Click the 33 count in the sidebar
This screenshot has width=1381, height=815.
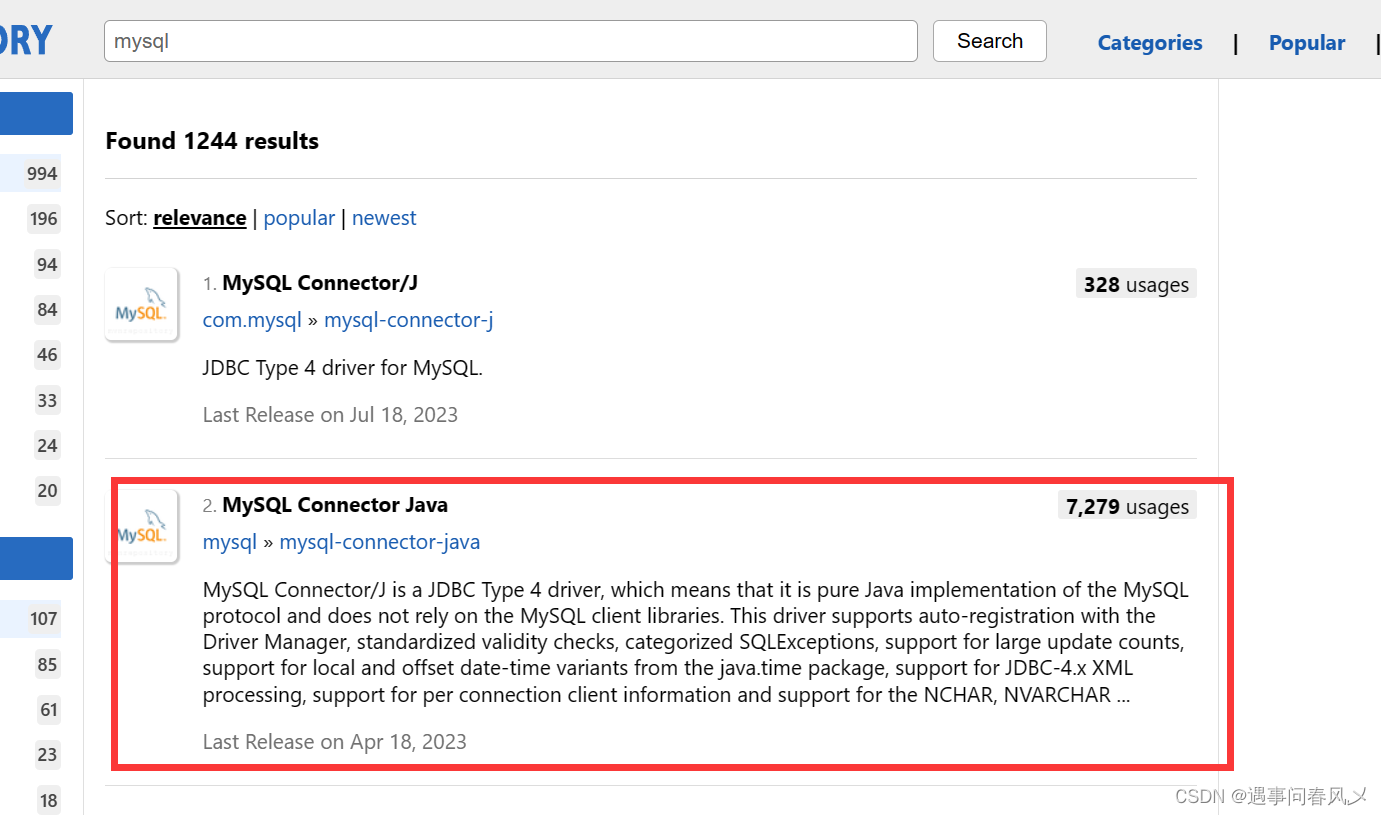47,401
